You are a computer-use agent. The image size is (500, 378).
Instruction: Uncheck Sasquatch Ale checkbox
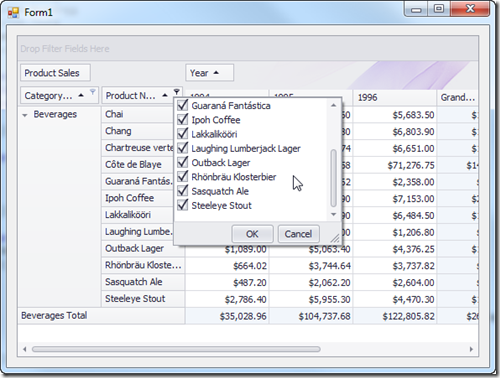tap(183, 191)
